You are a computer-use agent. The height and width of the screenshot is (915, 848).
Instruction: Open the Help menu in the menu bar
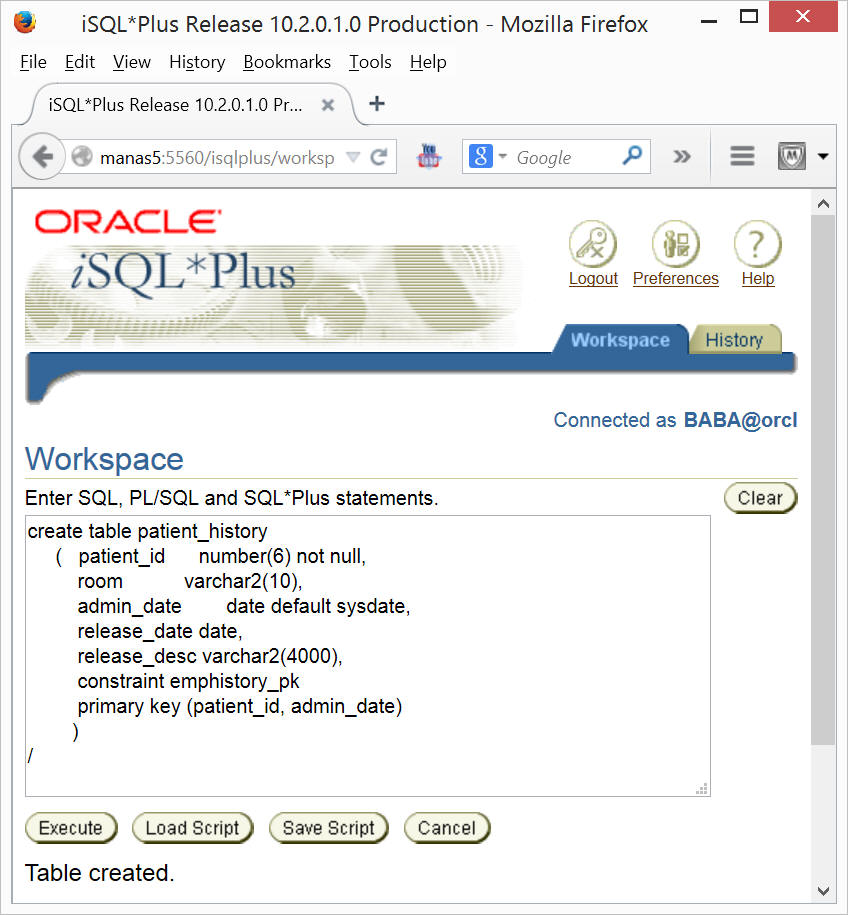(428, 62)
